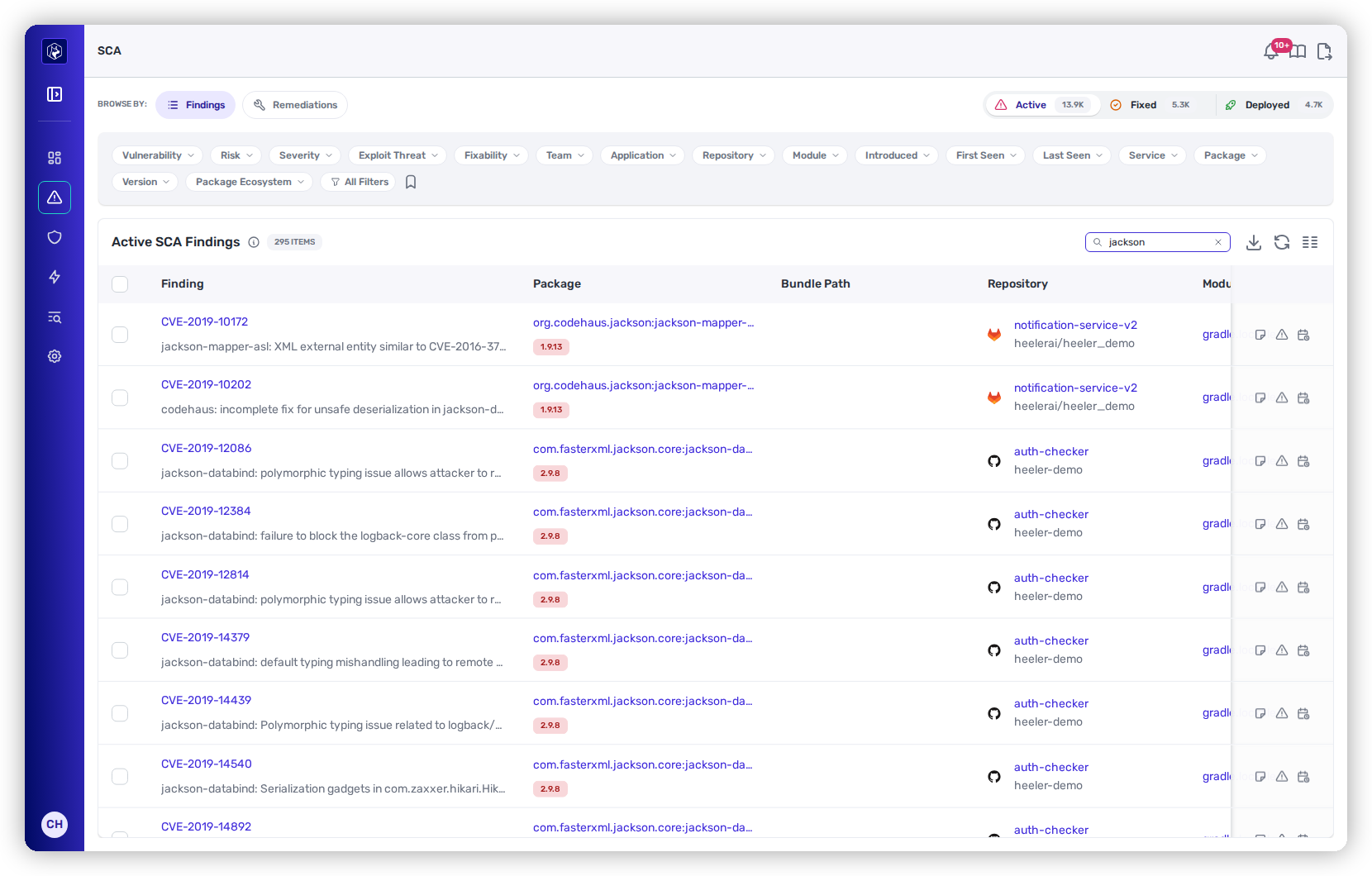Image resolution: width=1372 pixels, height=876 pixels.
Task: Select the checkbox for CVE-2019-14439
Action: click(x=120, y=713)
